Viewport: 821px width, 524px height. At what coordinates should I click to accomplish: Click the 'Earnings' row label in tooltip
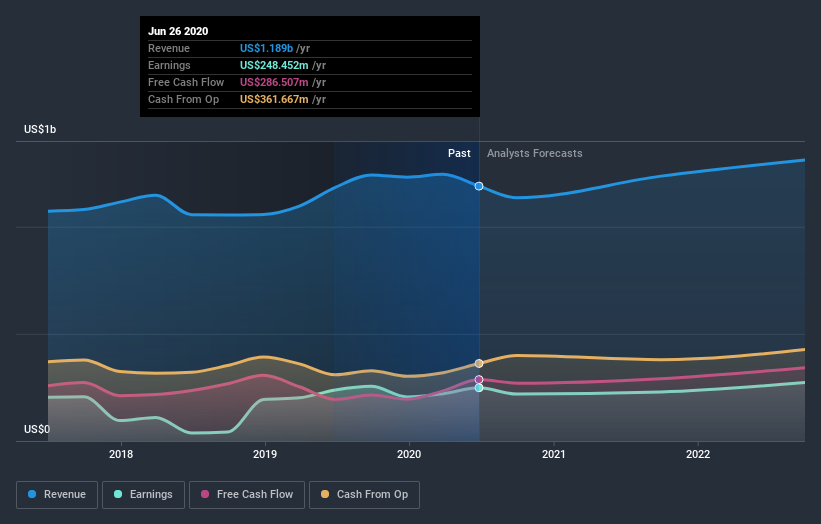pos(169,65)
